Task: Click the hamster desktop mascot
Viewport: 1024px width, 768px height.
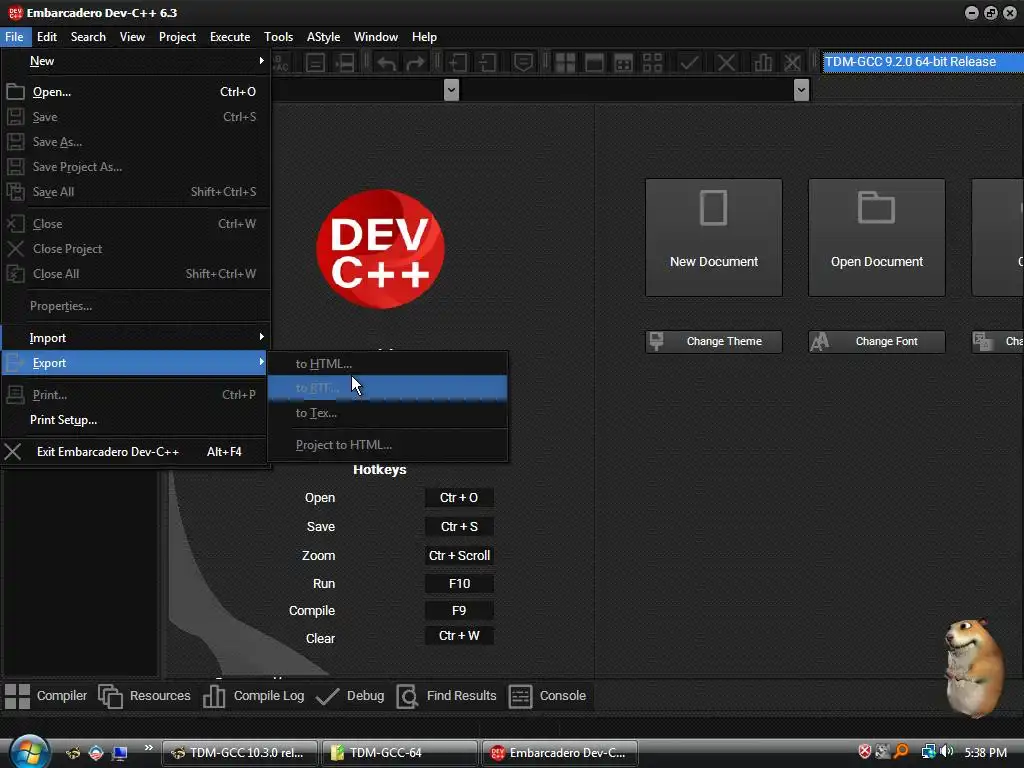Action: point(975,667)
